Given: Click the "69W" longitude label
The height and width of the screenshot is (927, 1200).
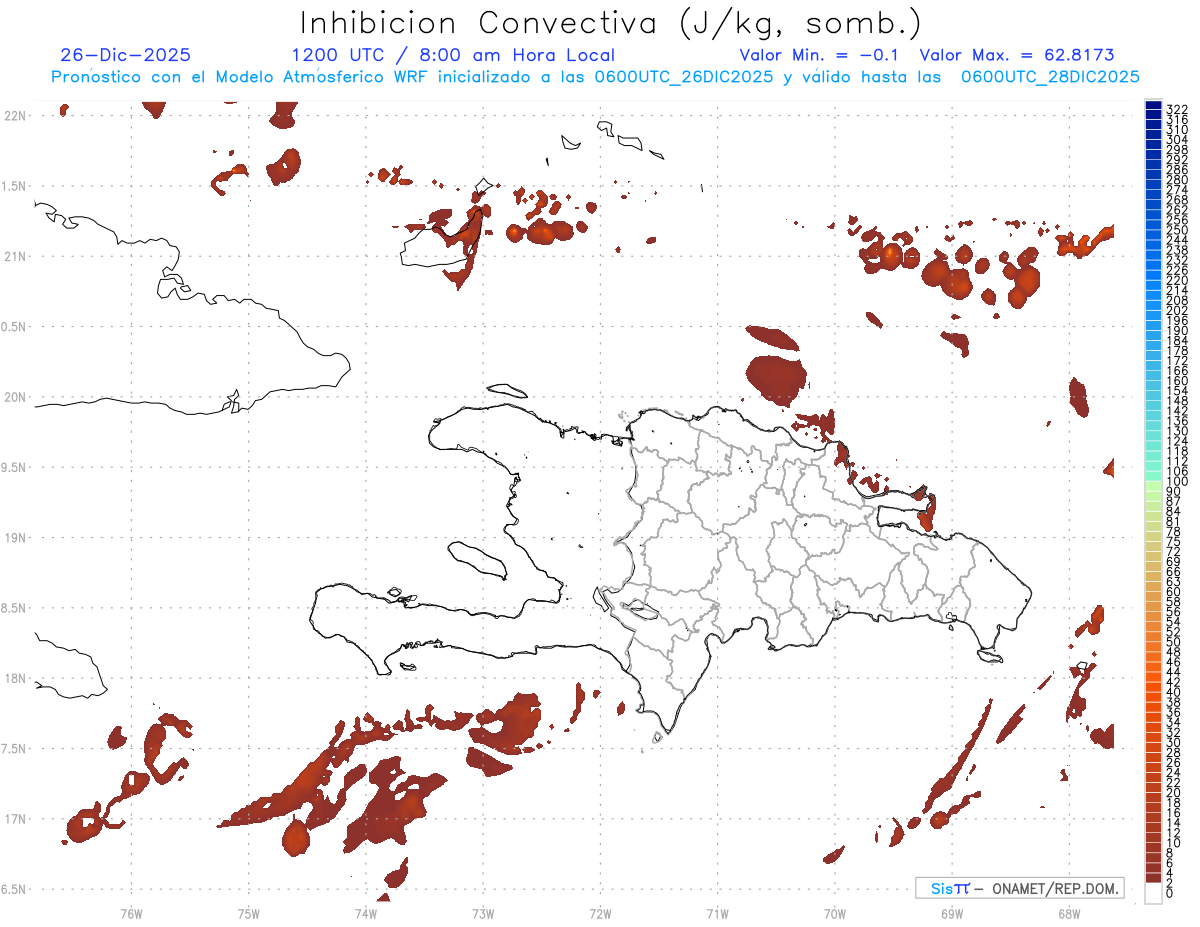Looking at the screenshot, I should (x=951, y=913).
